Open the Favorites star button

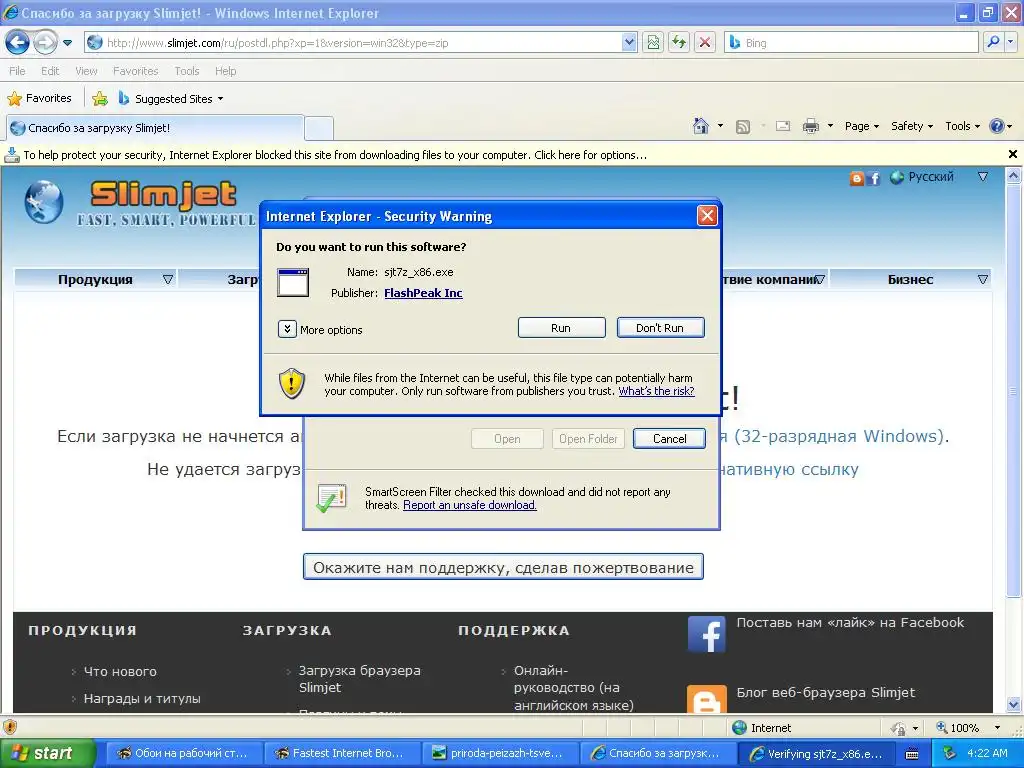pos(39,99)
